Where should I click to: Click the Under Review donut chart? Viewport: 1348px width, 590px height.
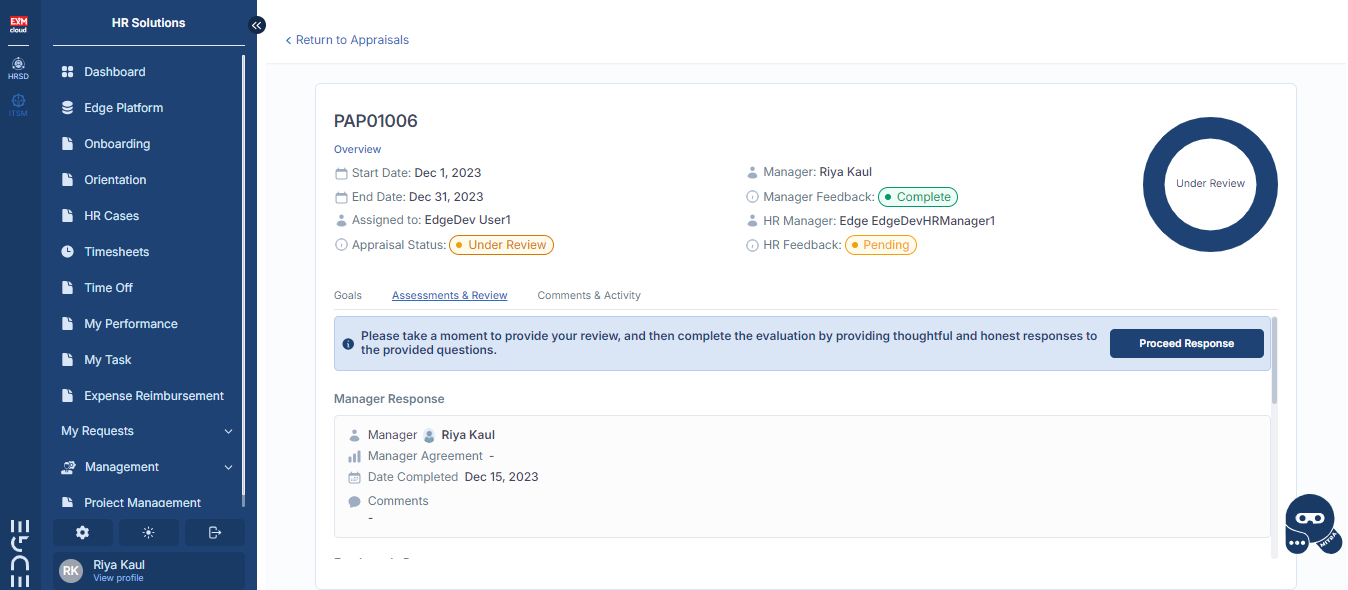click(1210, 184)
